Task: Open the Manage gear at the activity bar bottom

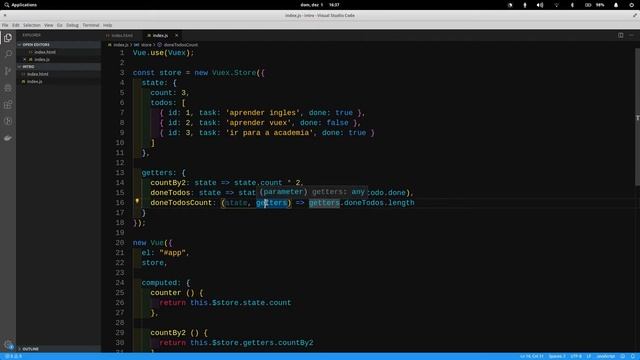Action: coord(8,344)
